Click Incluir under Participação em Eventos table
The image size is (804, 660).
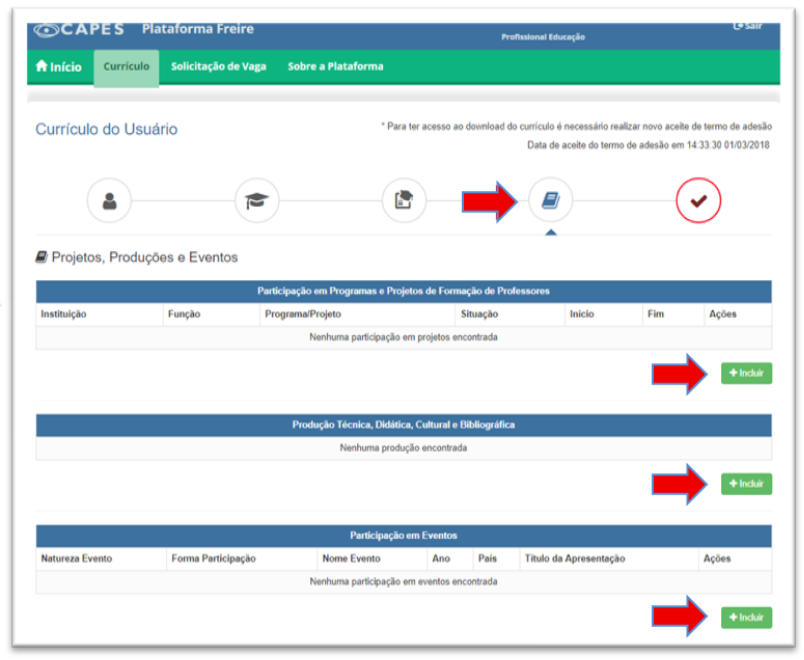(x=746, y=618)
